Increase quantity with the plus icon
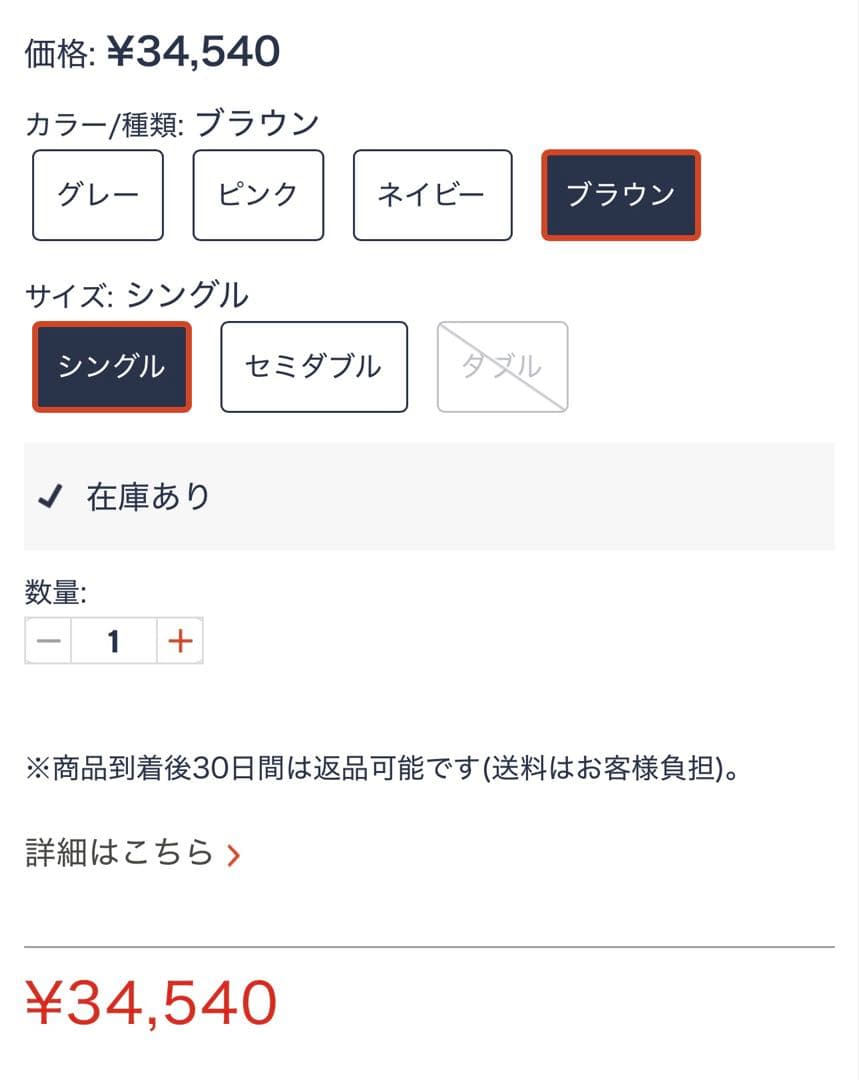Screen dimensions: 859x1080 tap(181, 640)
